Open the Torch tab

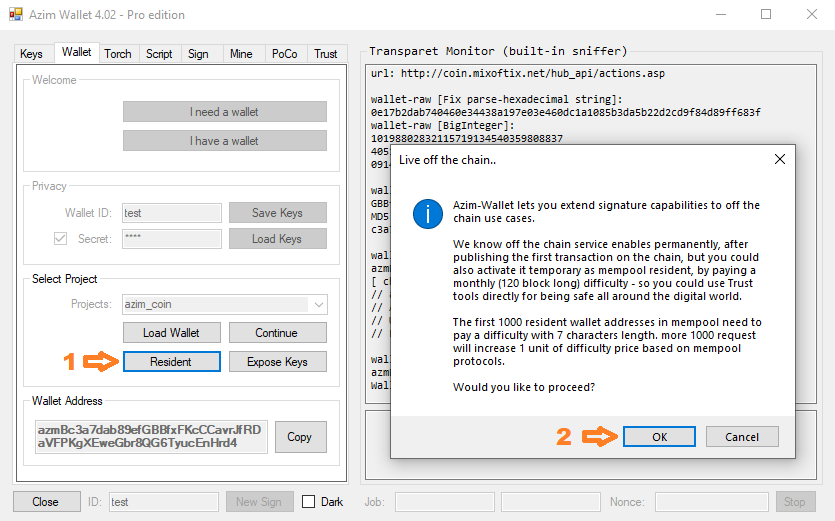coord(118,54)
